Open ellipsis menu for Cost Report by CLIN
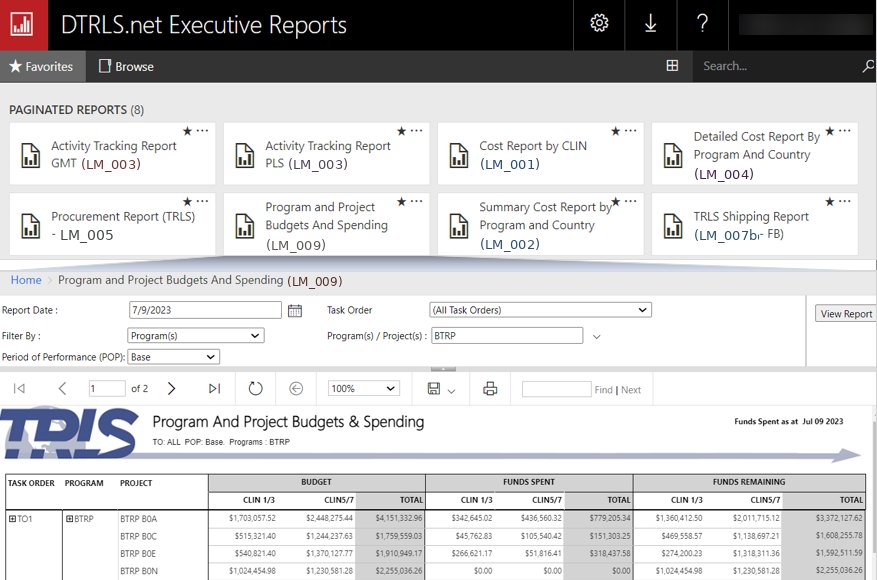The width and height of the screenshot is (877, 580). (631, 130)
